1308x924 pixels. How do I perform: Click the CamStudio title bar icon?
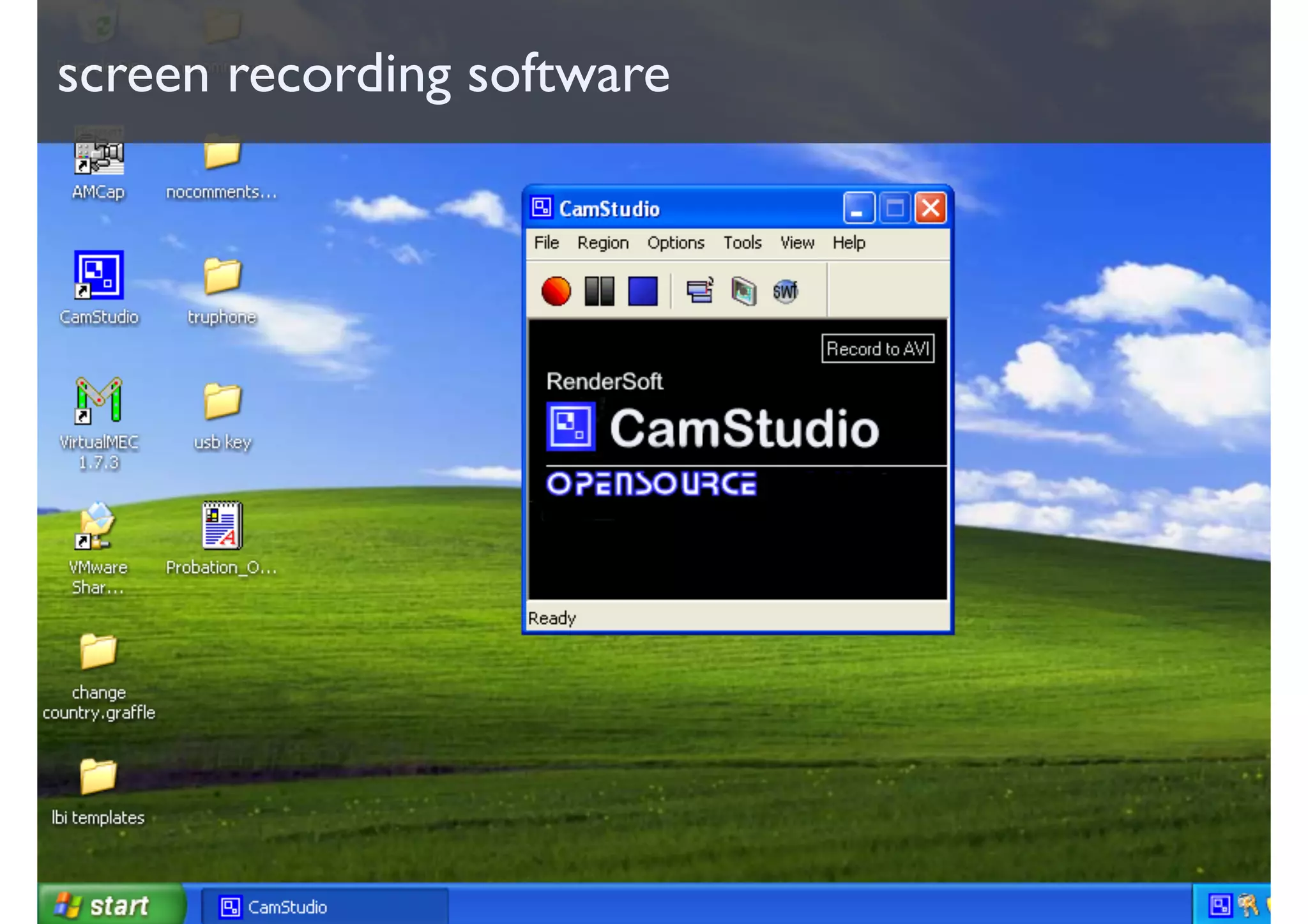coord(542,208)
